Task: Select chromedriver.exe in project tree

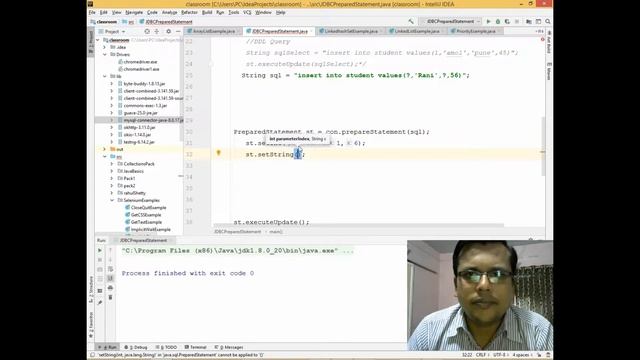Action: (140, 62)
